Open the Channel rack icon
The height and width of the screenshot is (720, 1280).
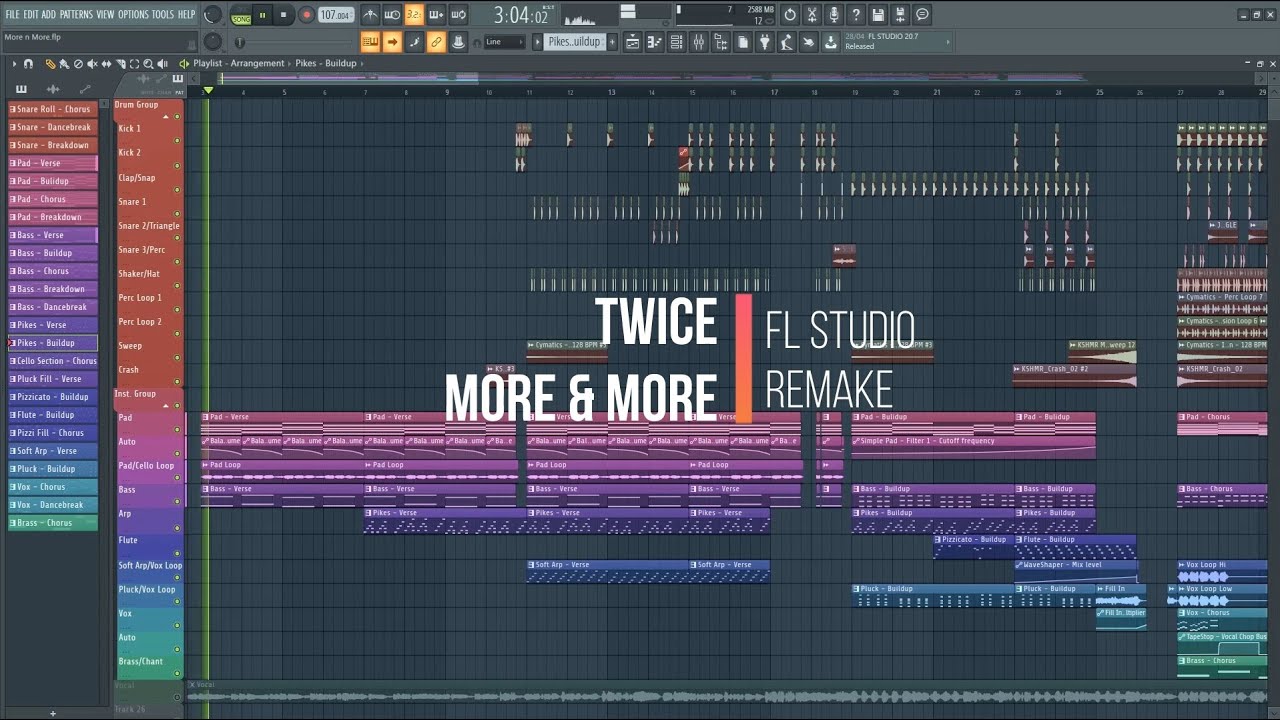[677, 42]
